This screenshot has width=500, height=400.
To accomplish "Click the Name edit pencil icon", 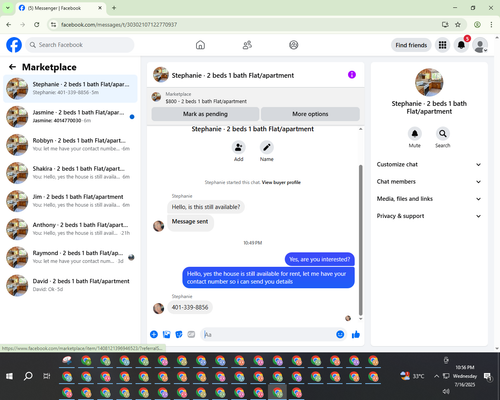I will [267, 147].
